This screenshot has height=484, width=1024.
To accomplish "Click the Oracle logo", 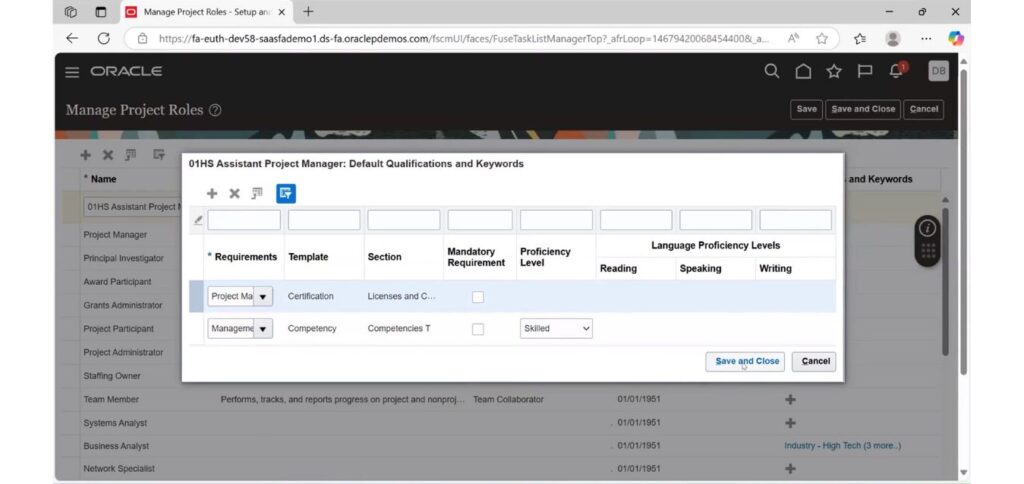I will [x=126, y=71].
